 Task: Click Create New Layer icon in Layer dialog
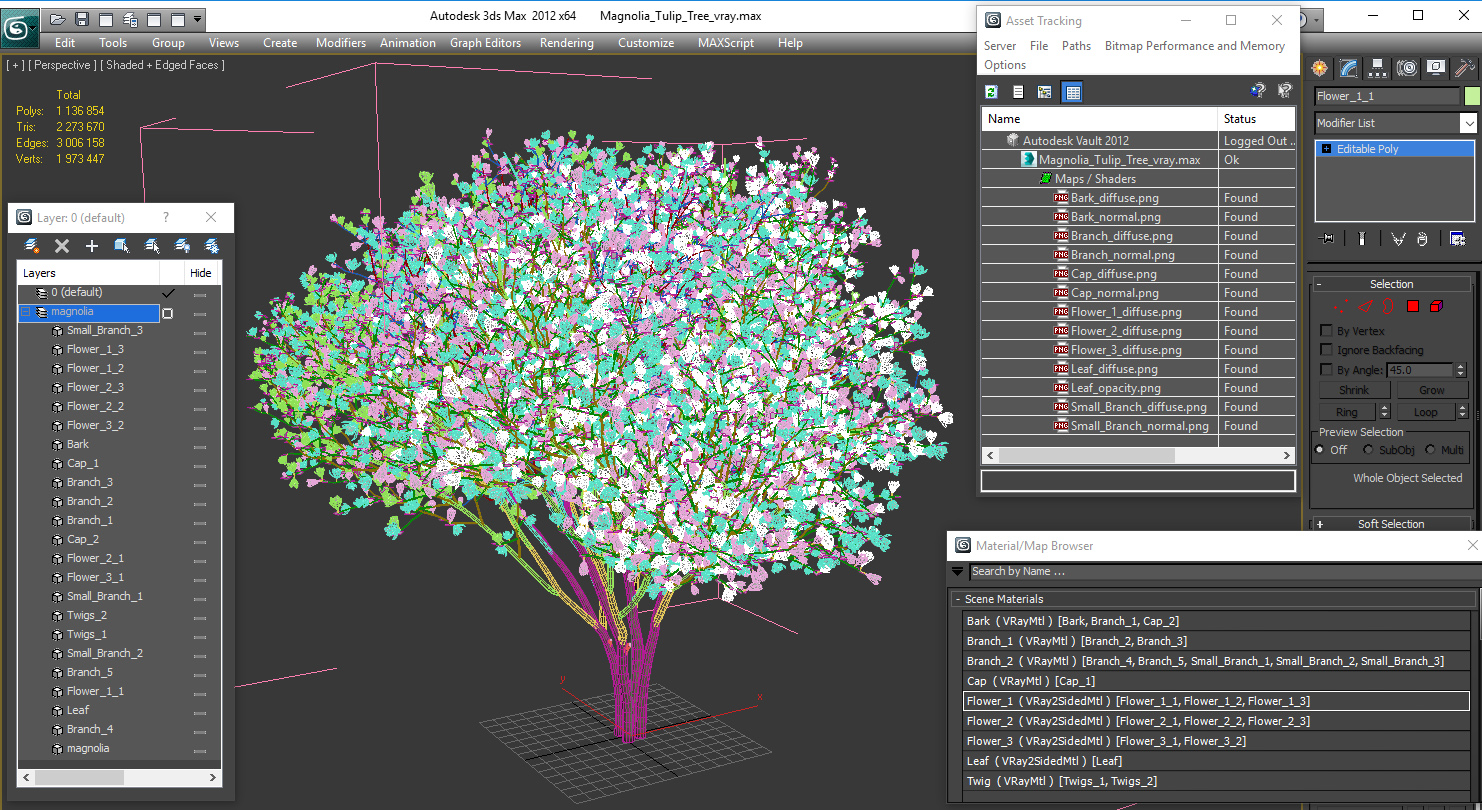32,245
